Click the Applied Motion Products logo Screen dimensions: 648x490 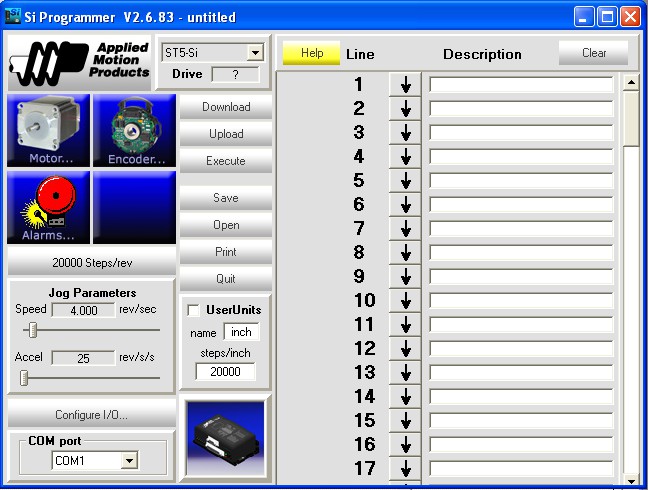point(79,63)
